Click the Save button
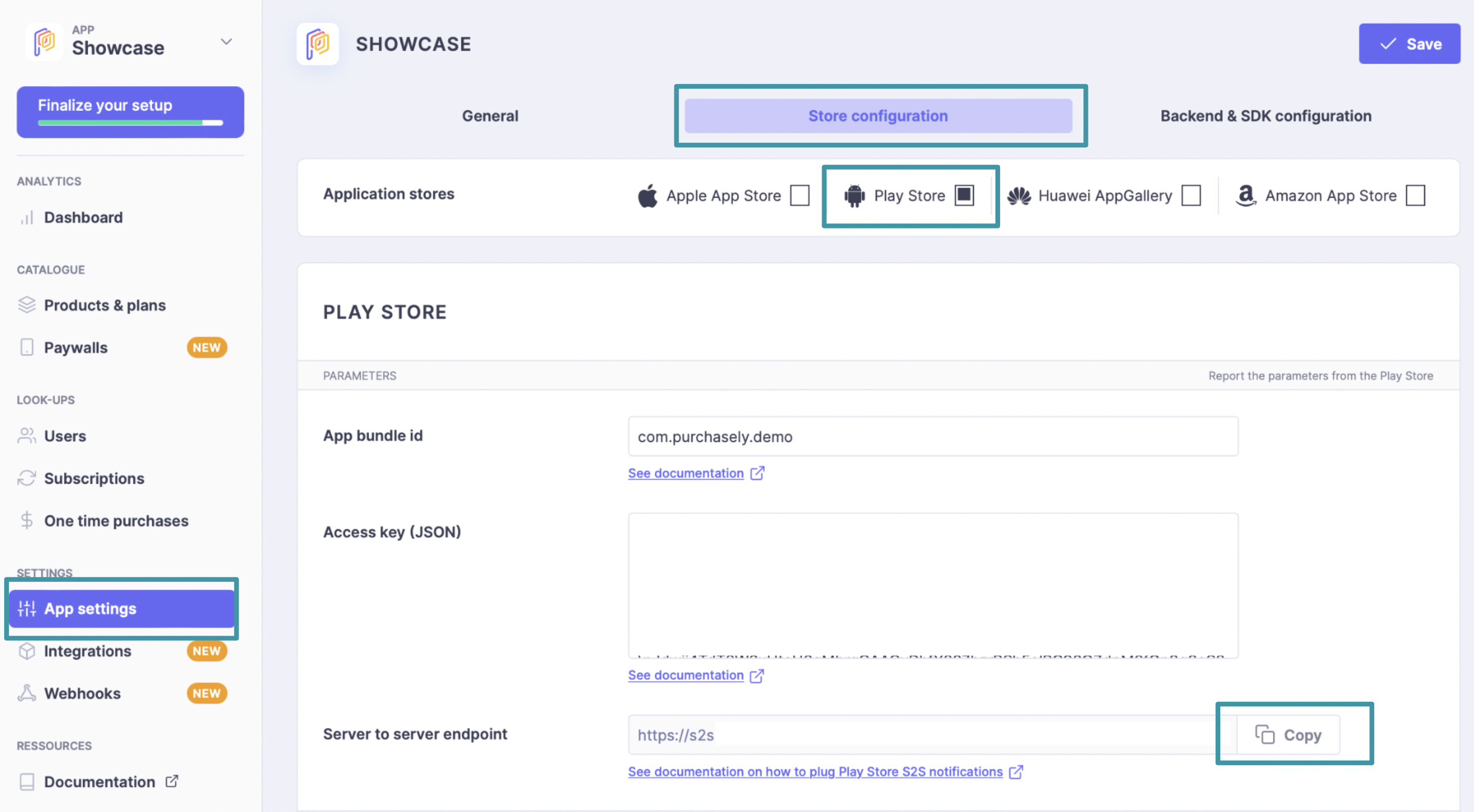Screen dimensions: 1474x812 (1410, 43)
